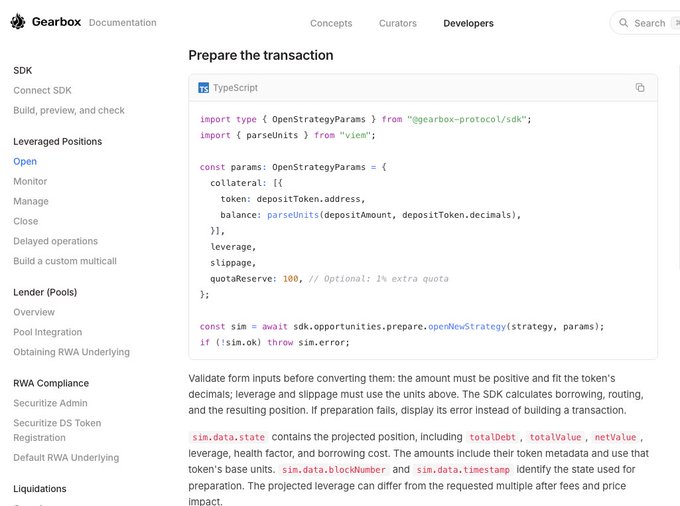The width and height of the screenshot is (680, 506).
Task: Open the Pool Integration page
Action: click(x=48, y=332)
